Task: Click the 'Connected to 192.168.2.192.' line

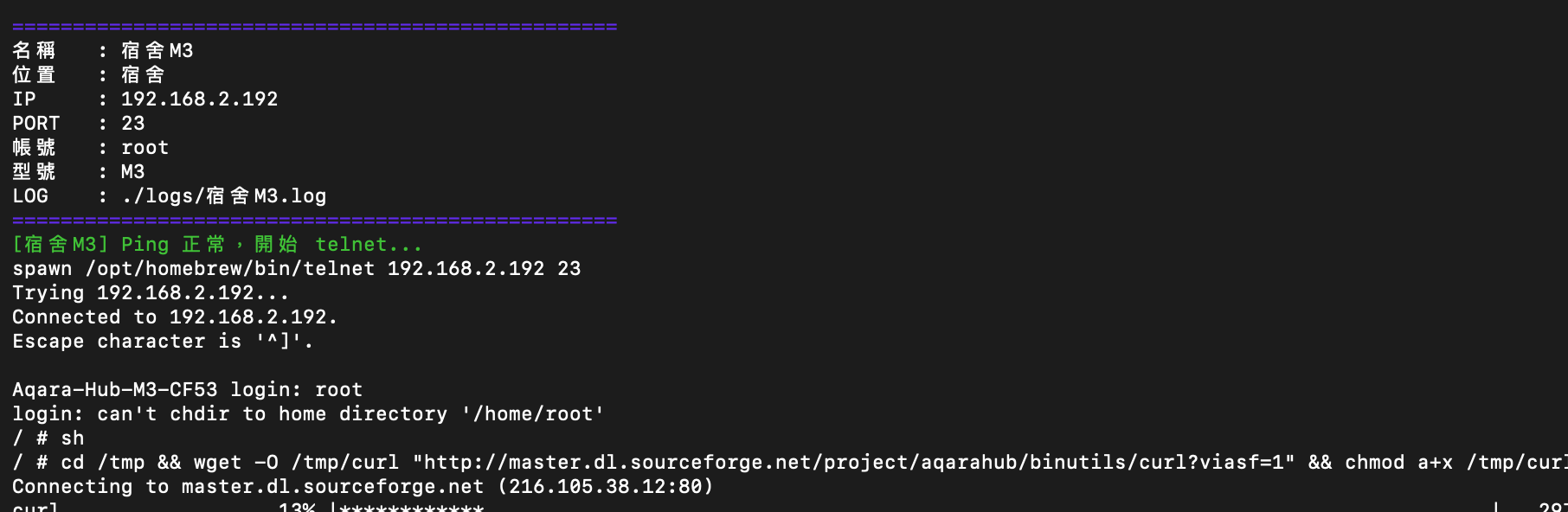Action: [175, 317]
